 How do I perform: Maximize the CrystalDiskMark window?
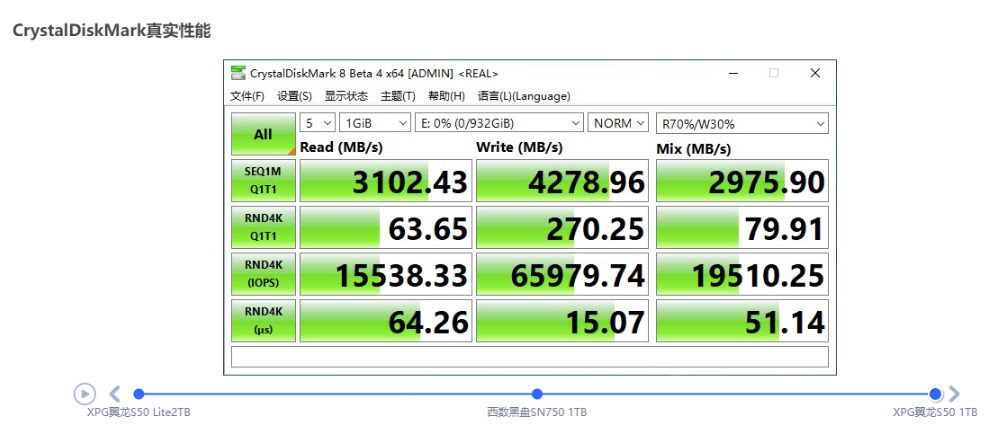774,73
